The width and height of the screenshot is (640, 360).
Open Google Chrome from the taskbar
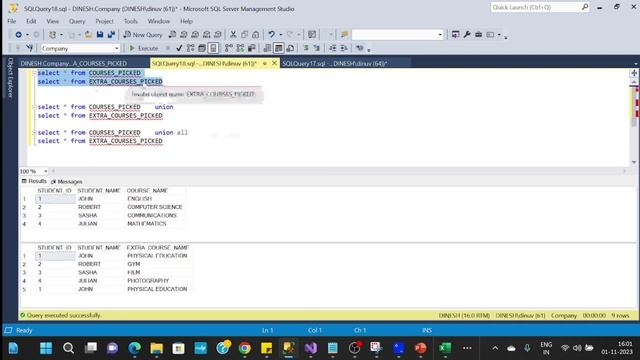point(244,348)
